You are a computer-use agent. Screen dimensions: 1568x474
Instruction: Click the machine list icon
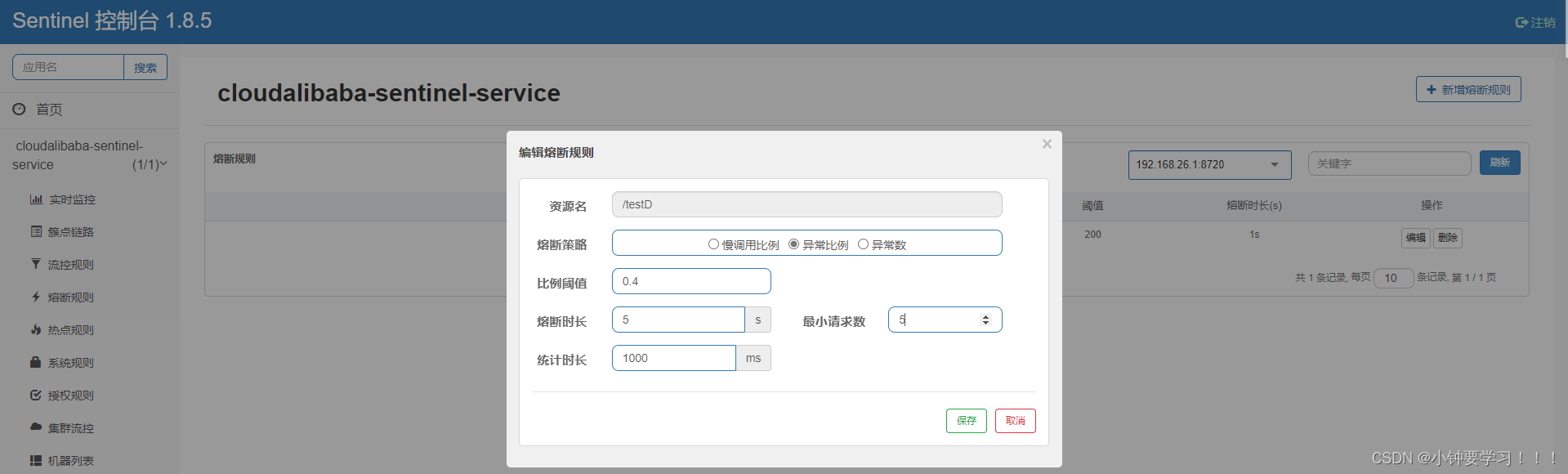point(36,460)
